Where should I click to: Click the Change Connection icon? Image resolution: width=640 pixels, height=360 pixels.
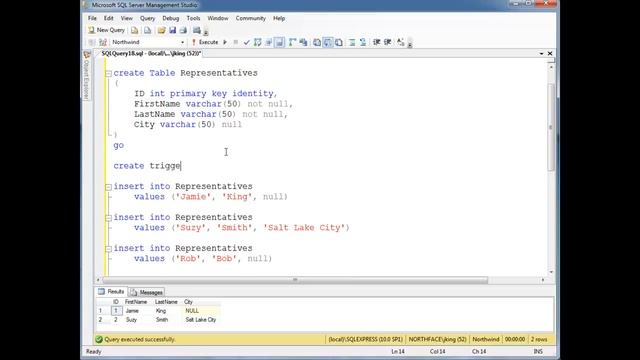pos(103,42)
